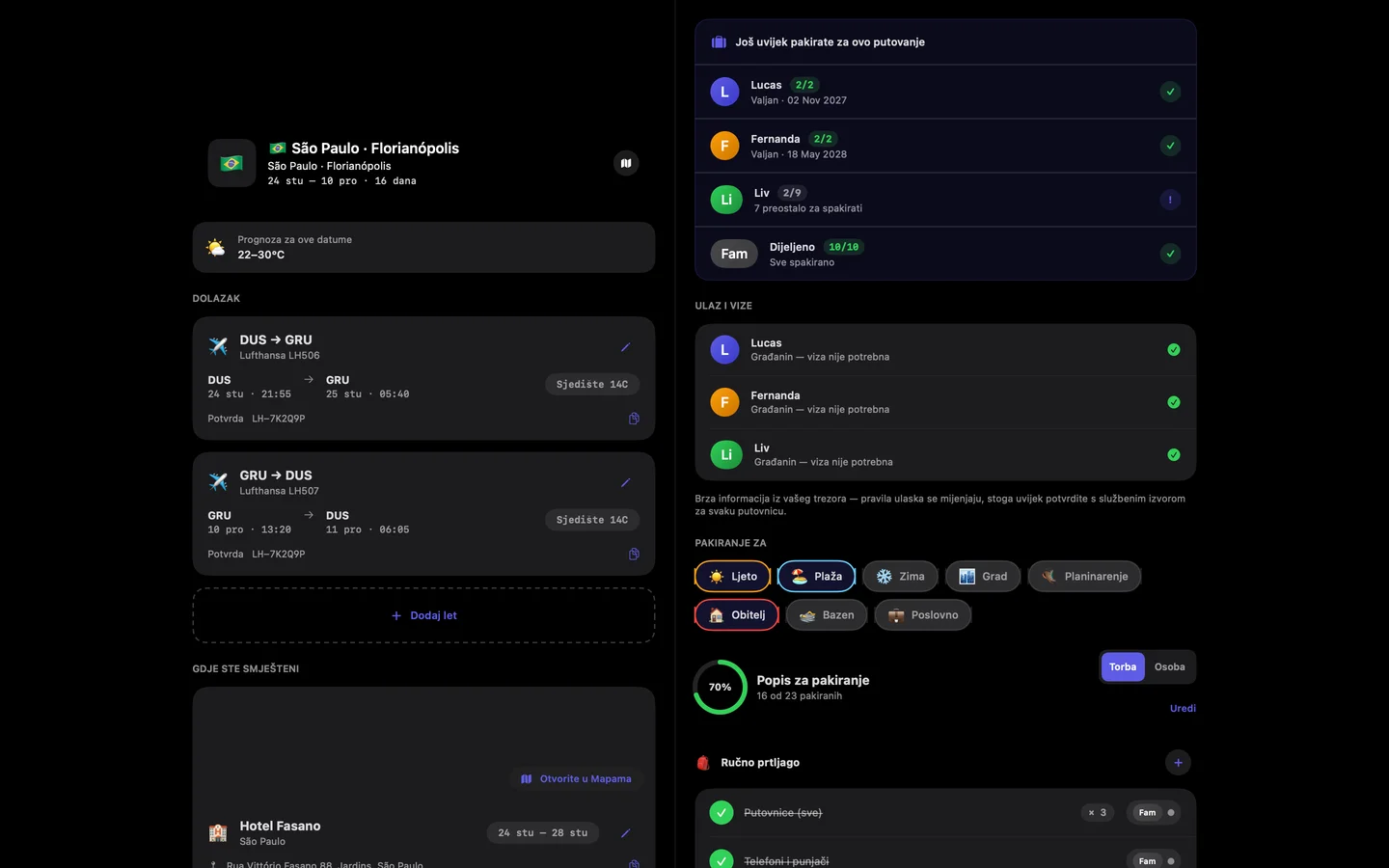This screenshot has width=1389, height=868.
Task: Edit the DUS → GRU flight
Action: point(625,347)
